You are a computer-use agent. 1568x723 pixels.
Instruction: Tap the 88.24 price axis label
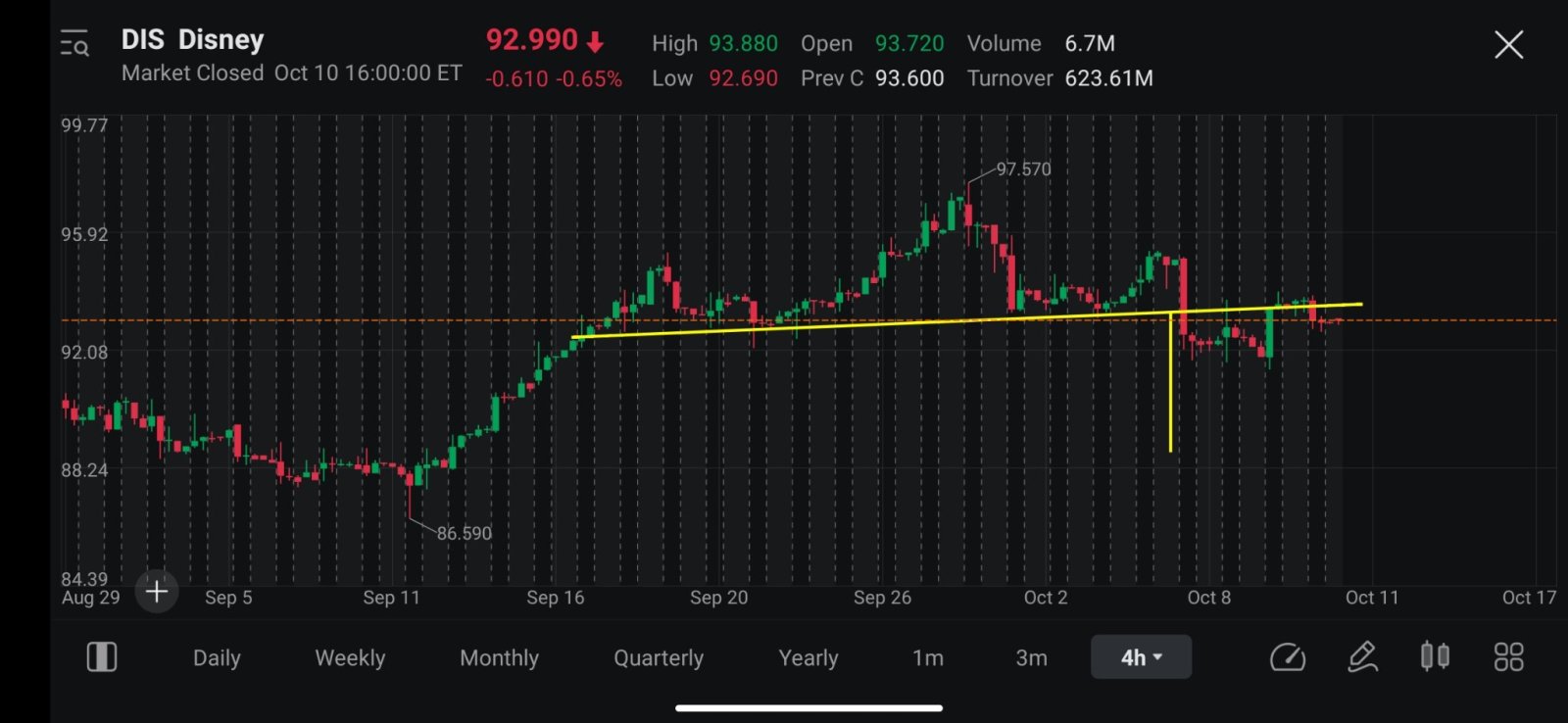coord(84,469)
